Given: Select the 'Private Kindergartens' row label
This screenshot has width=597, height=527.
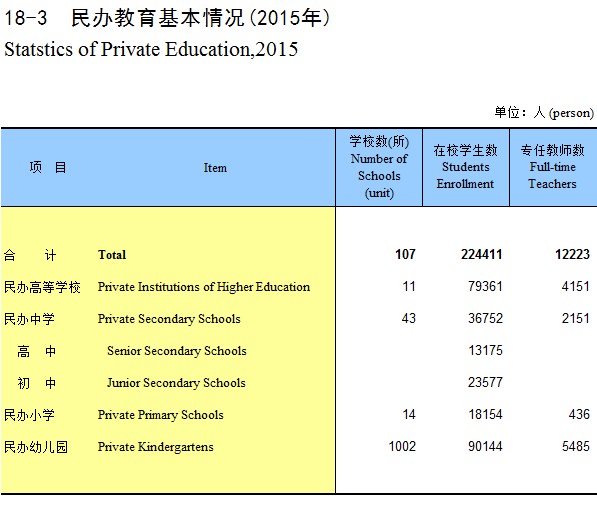Looking at the screenshot, I should 156,447.
